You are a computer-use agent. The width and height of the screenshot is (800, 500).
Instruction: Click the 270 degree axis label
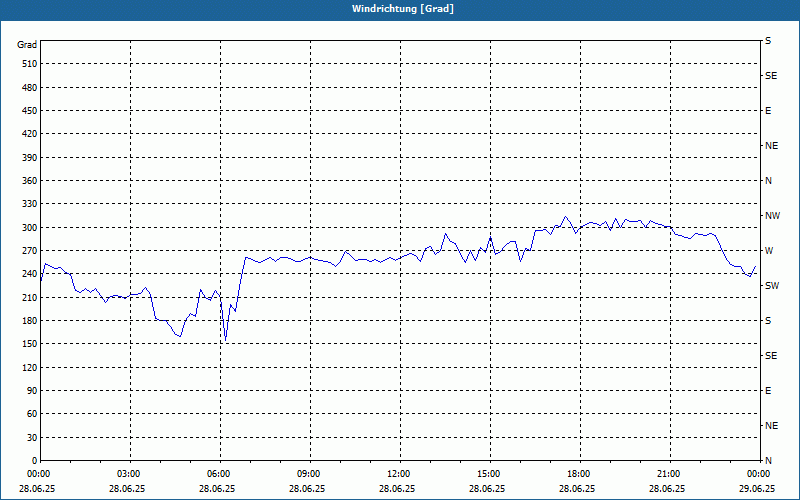point(29,251)
